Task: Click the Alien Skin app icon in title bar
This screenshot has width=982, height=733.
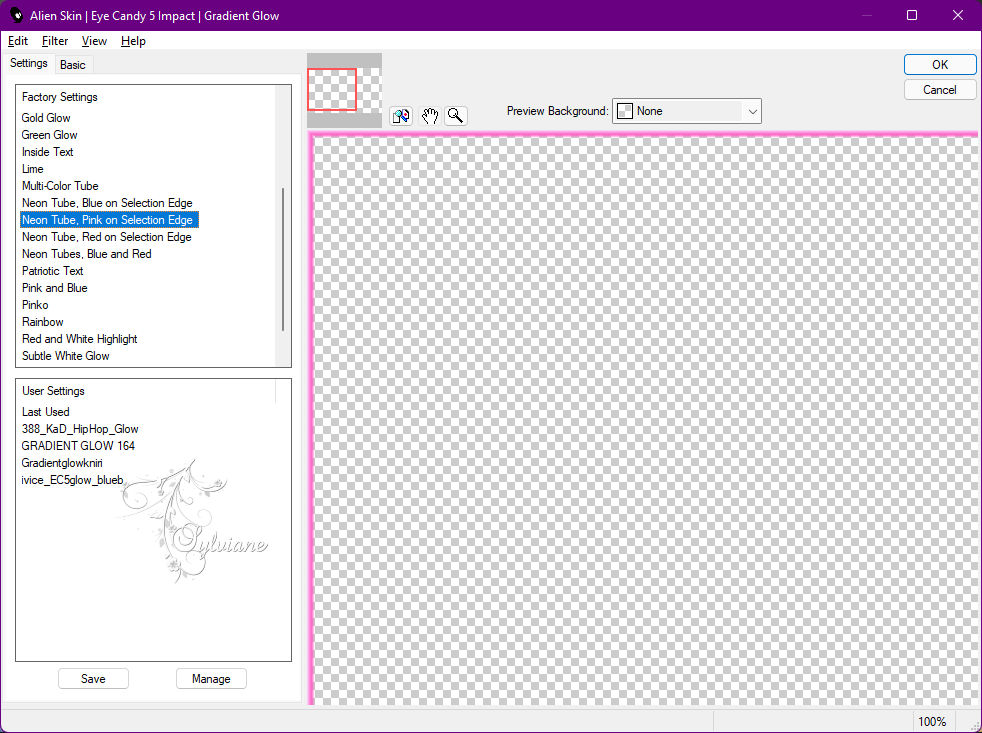Action: click(x=16, y=16)
